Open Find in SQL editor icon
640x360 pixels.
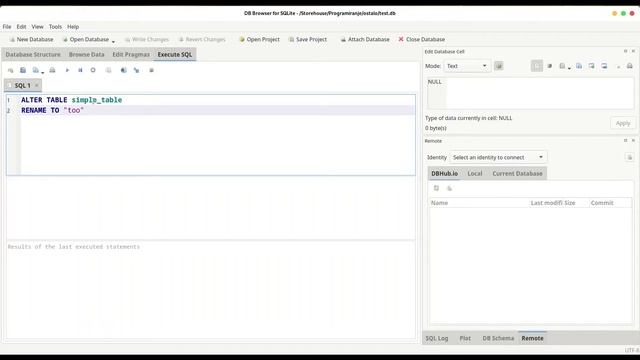coord(124,70)
